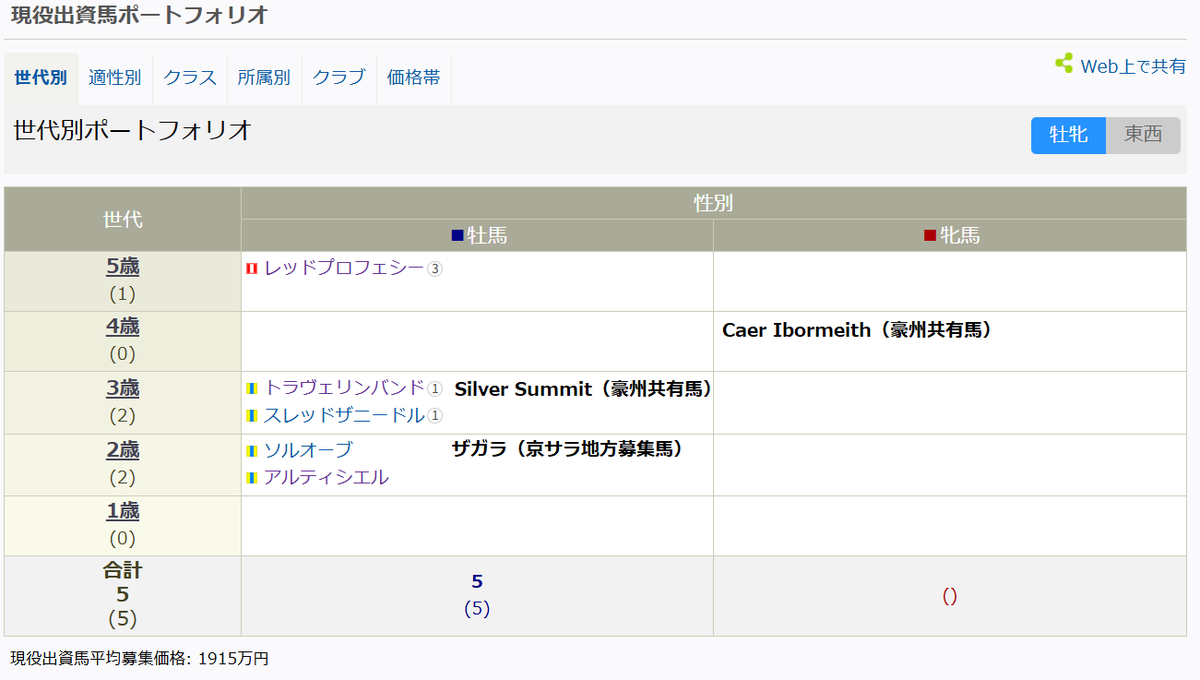
Task: Click red square in 牝馬 header
Action: tap(930, 236)
